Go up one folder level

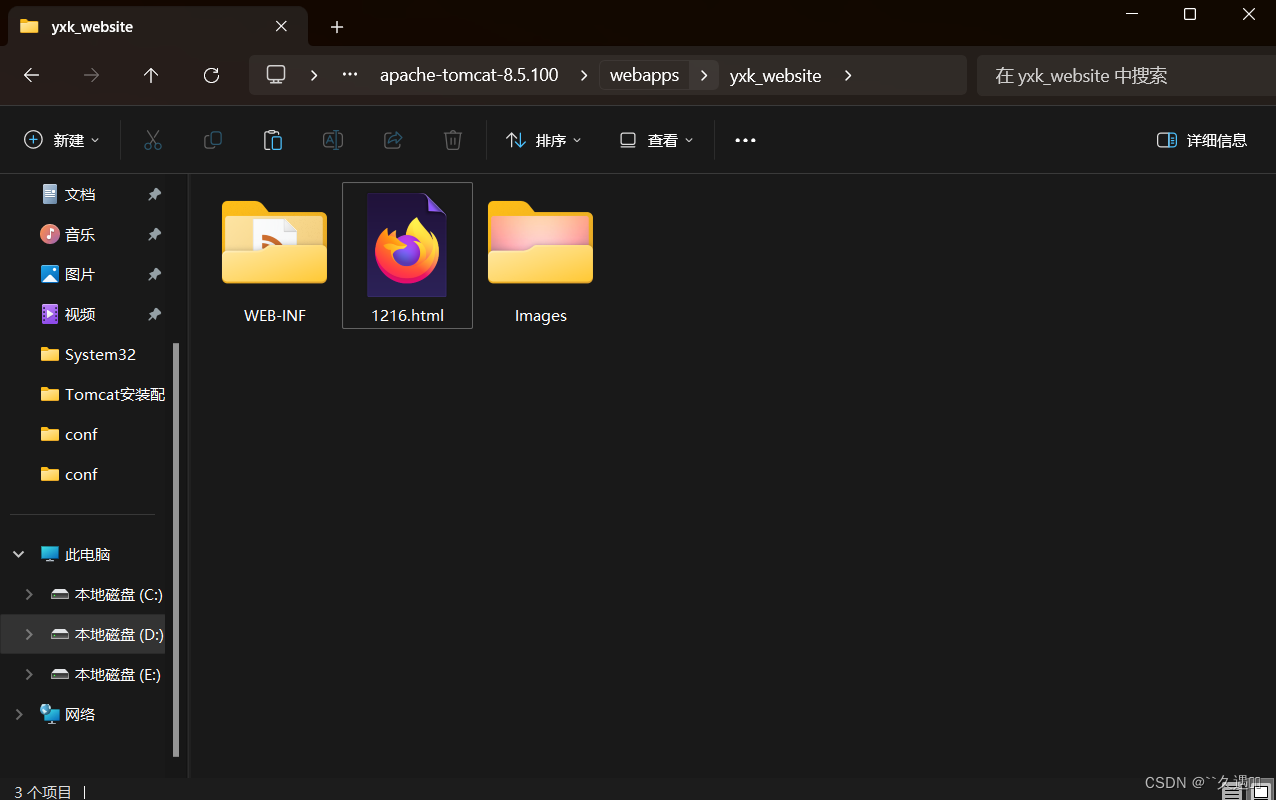pyautogui.click(x=151, y=75)
